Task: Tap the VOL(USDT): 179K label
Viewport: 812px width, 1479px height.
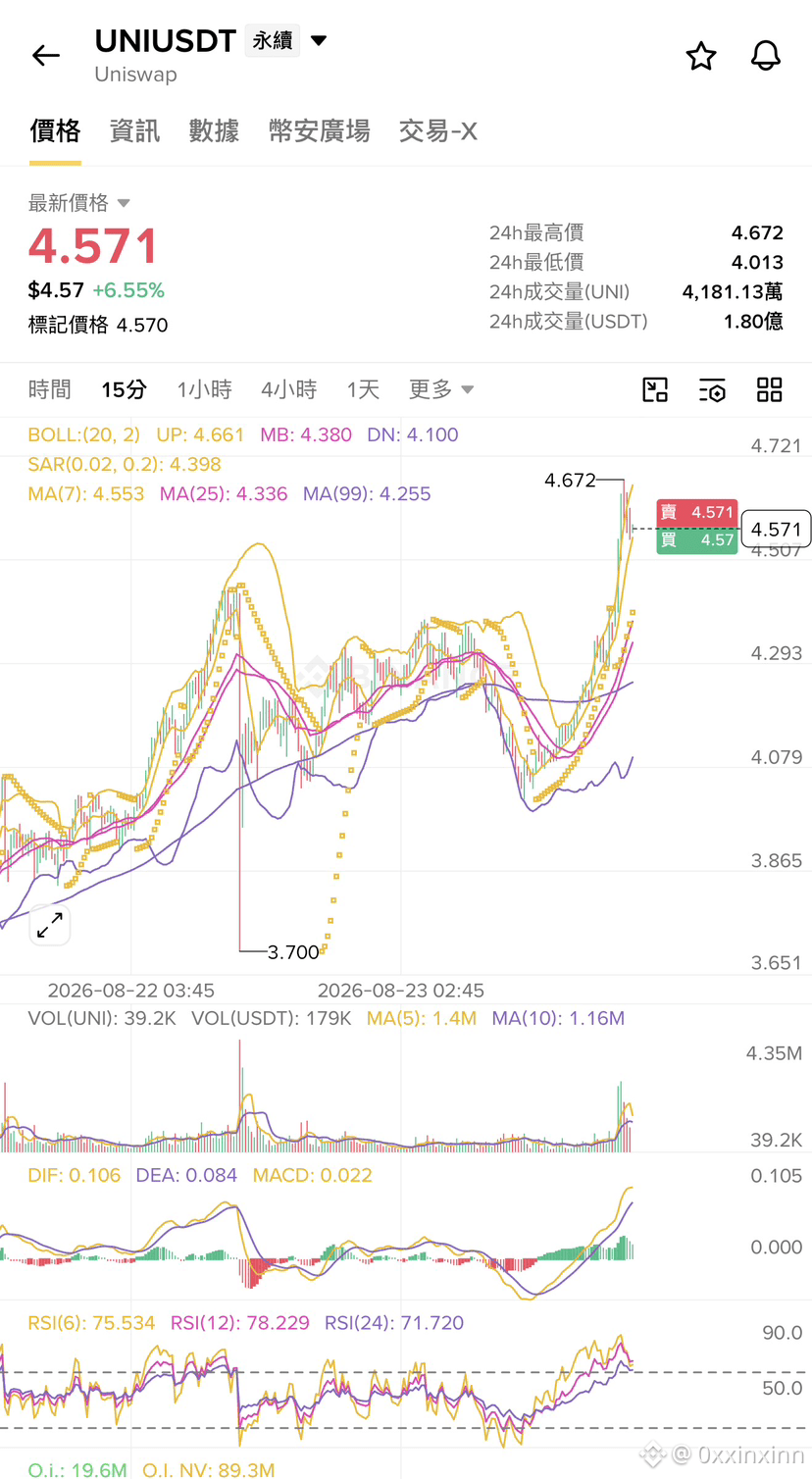Action: tap(271, 1018)
